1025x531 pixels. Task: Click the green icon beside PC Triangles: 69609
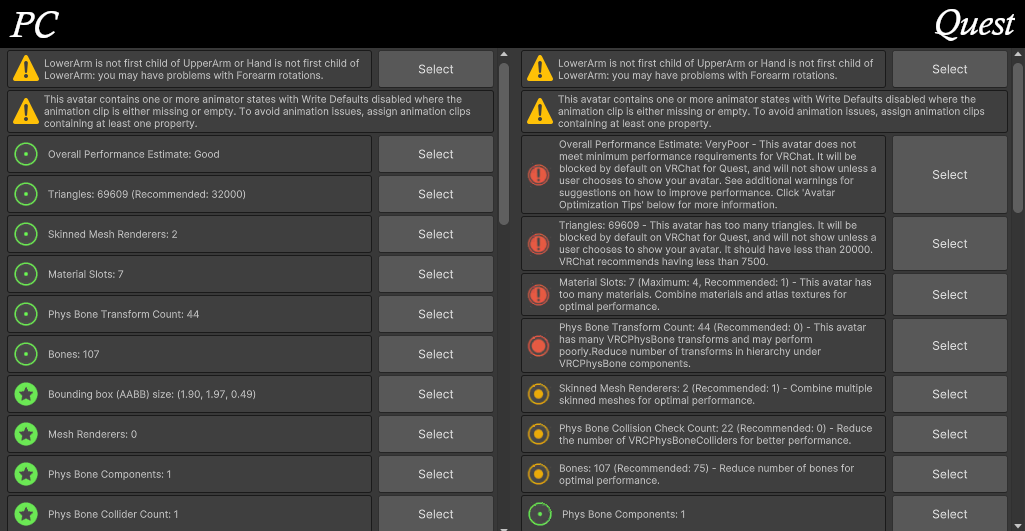[26, 194]
